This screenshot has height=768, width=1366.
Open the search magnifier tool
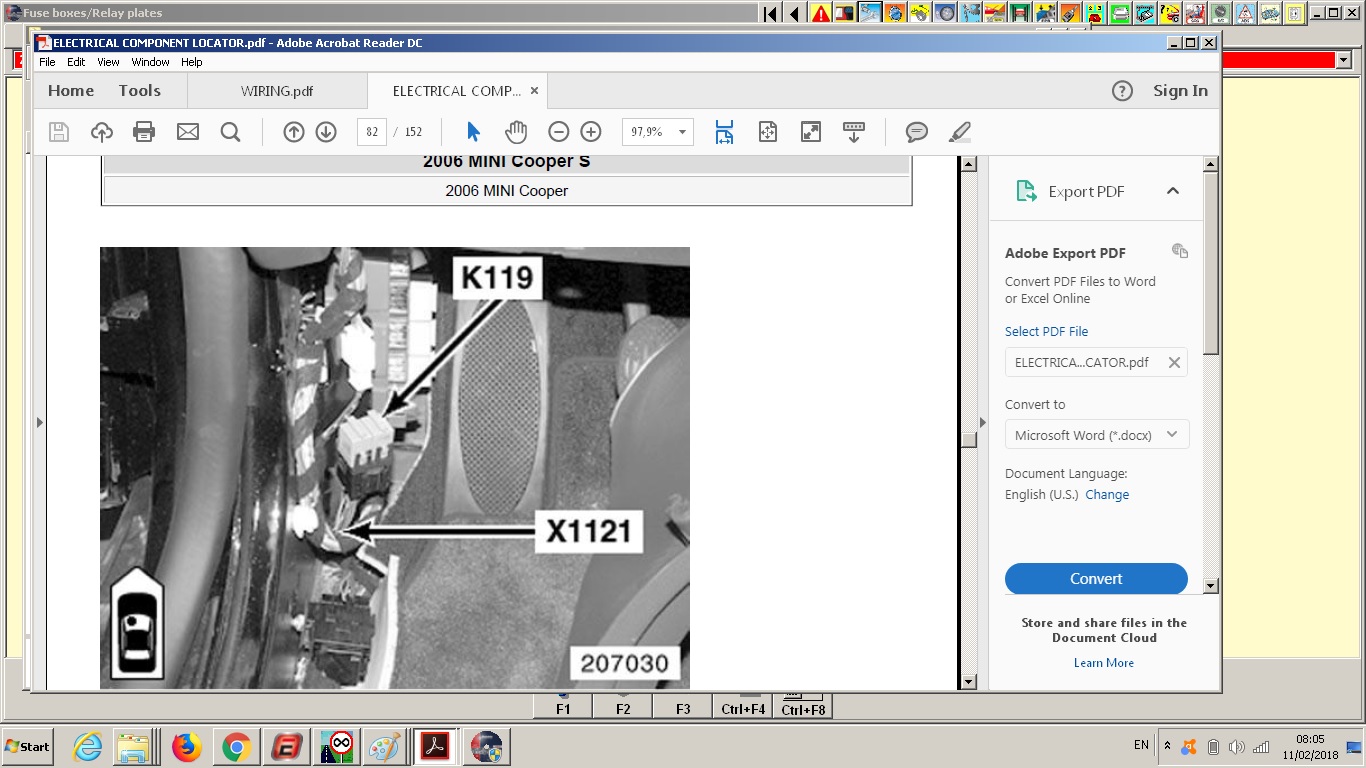[x=230, y=132]
